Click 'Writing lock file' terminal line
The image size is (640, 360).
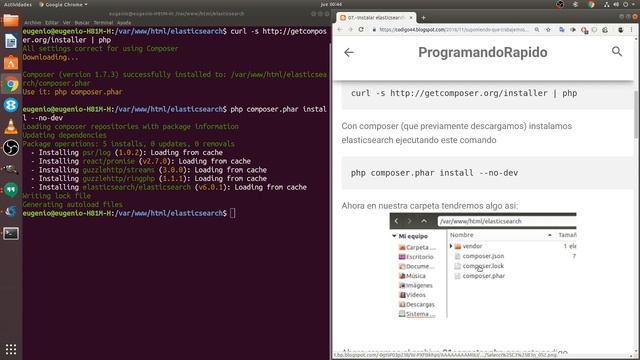click(x=57, y=196)
